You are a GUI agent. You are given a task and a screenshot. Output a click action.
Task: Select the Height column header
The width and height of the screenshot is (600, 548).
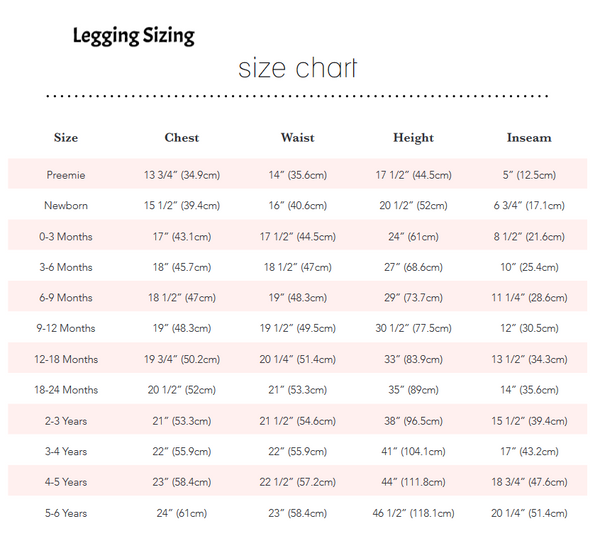click(x=413, y=138)
